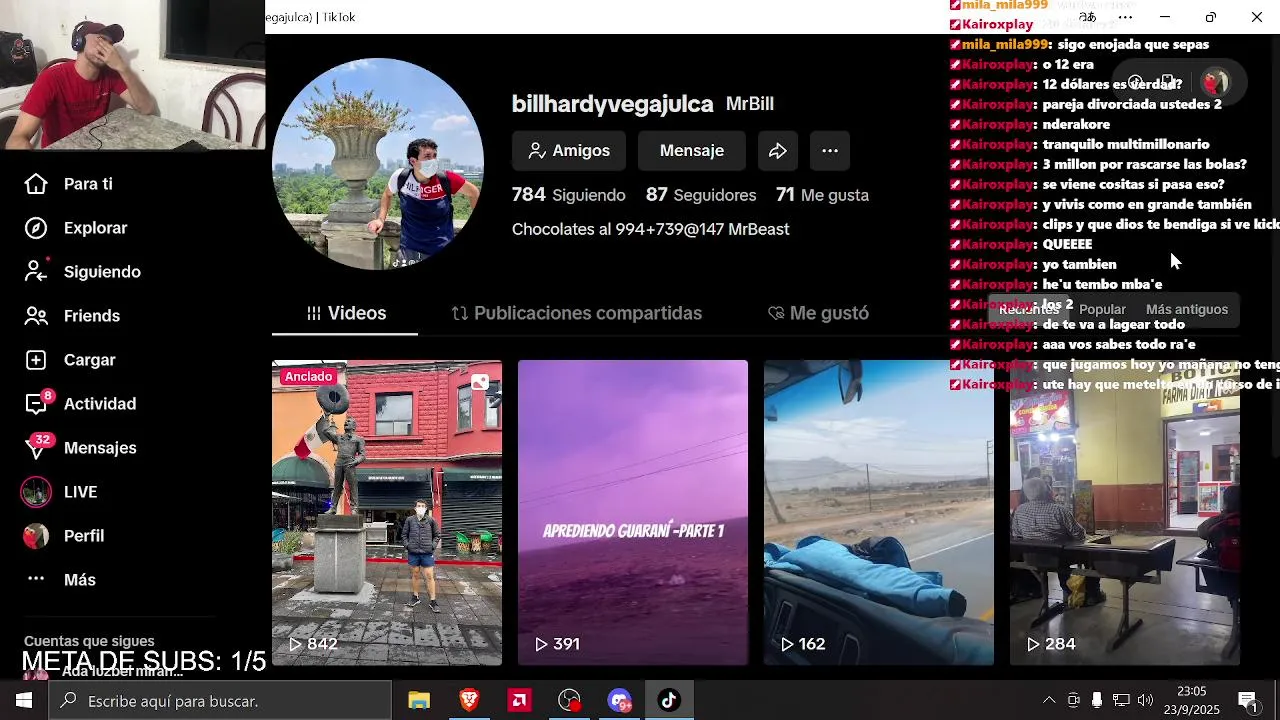This screenshot has height=720, width=1280.
Task: Click the browser three-dot menu
Action: click(x=1125, y=17)
